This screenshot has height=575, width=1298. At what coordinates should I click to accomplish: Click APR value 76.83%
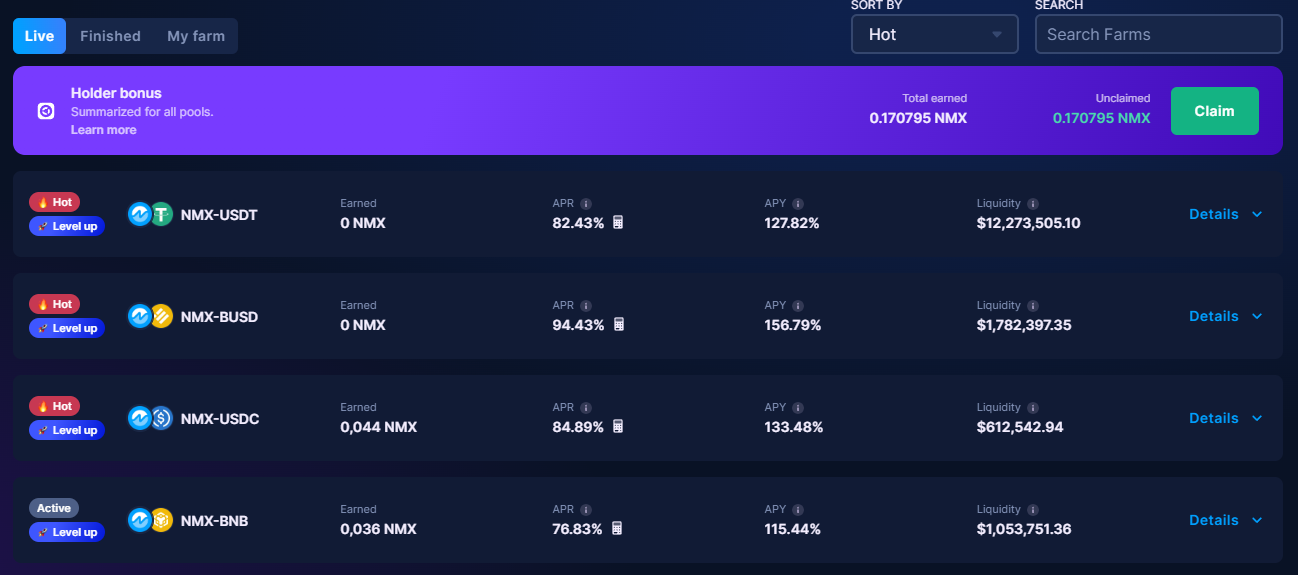point(578,529)
